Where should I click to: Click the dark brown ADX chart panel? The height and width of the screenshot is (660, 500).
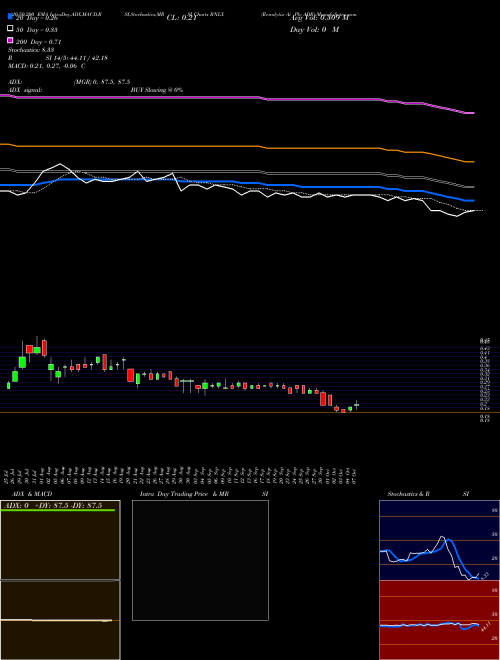click(x=60, y=540)
